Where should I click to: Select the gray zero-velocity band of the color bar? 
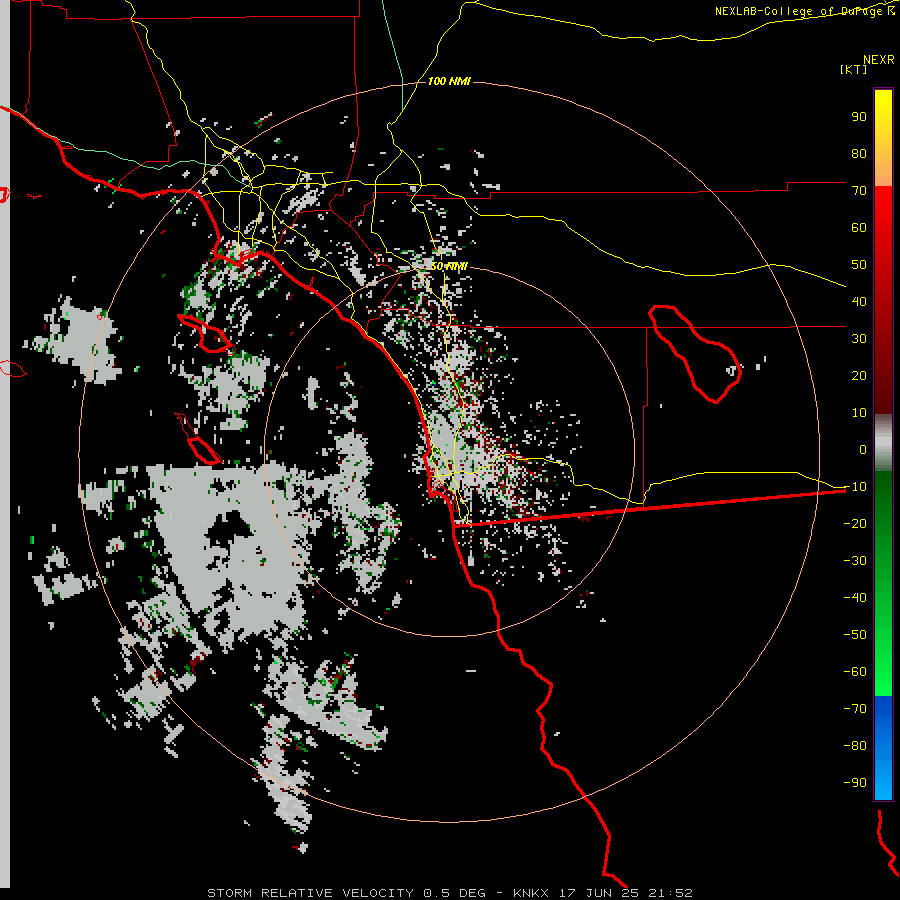pos(883,443)
